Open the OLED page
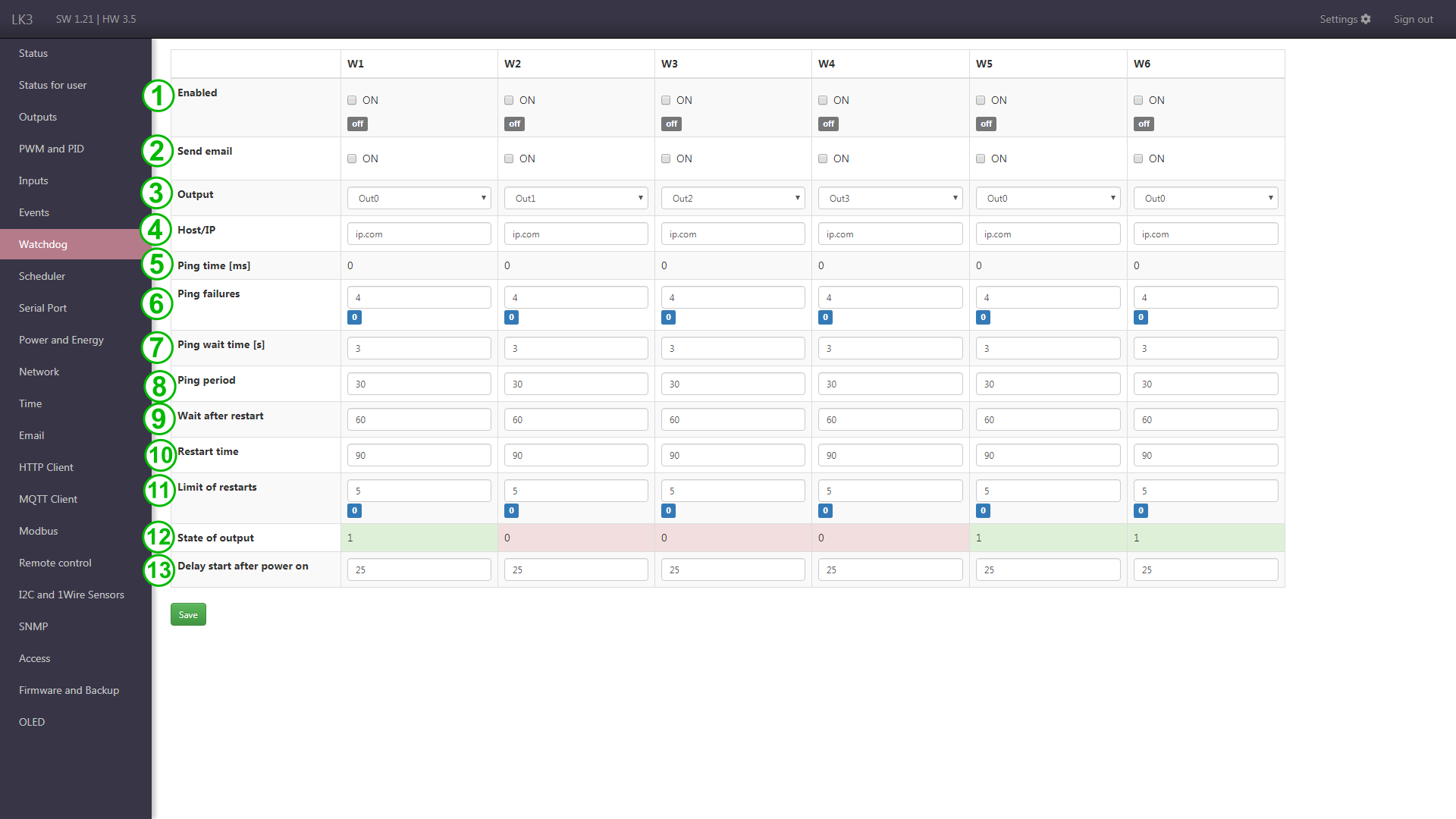The width and height of the screenshot is (1456, 819). coord(32,722)
